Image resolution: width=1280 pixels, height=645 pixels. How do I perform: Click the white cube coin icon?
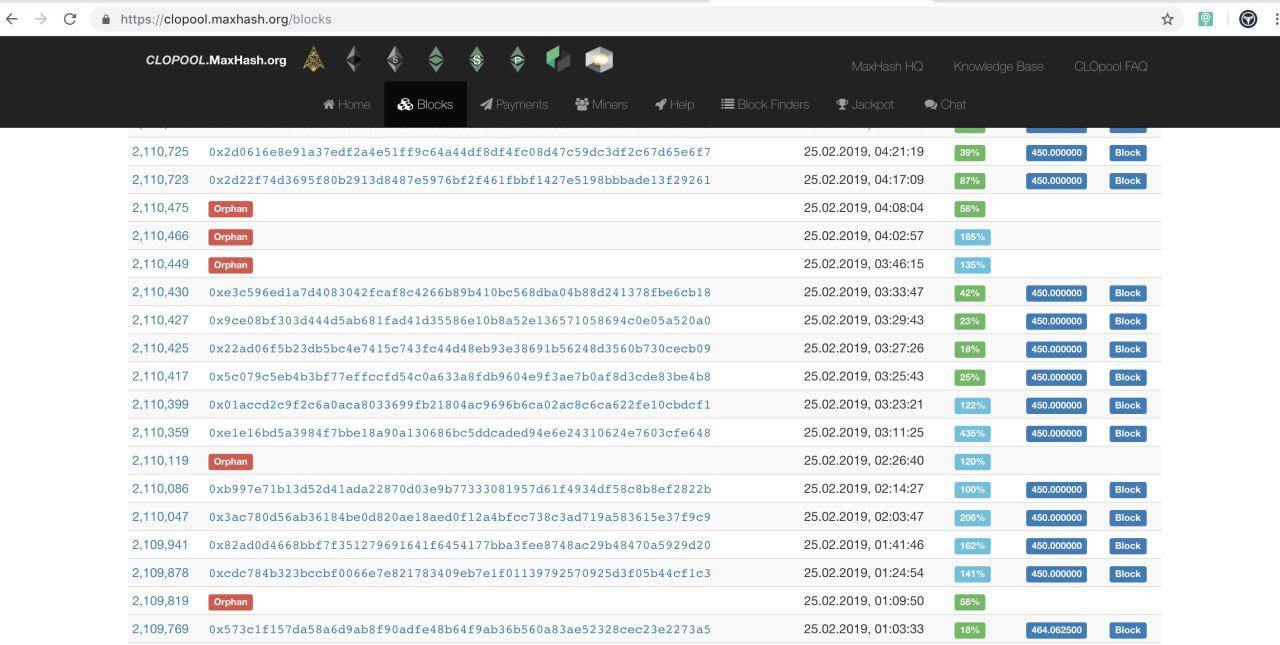[599, 60]
